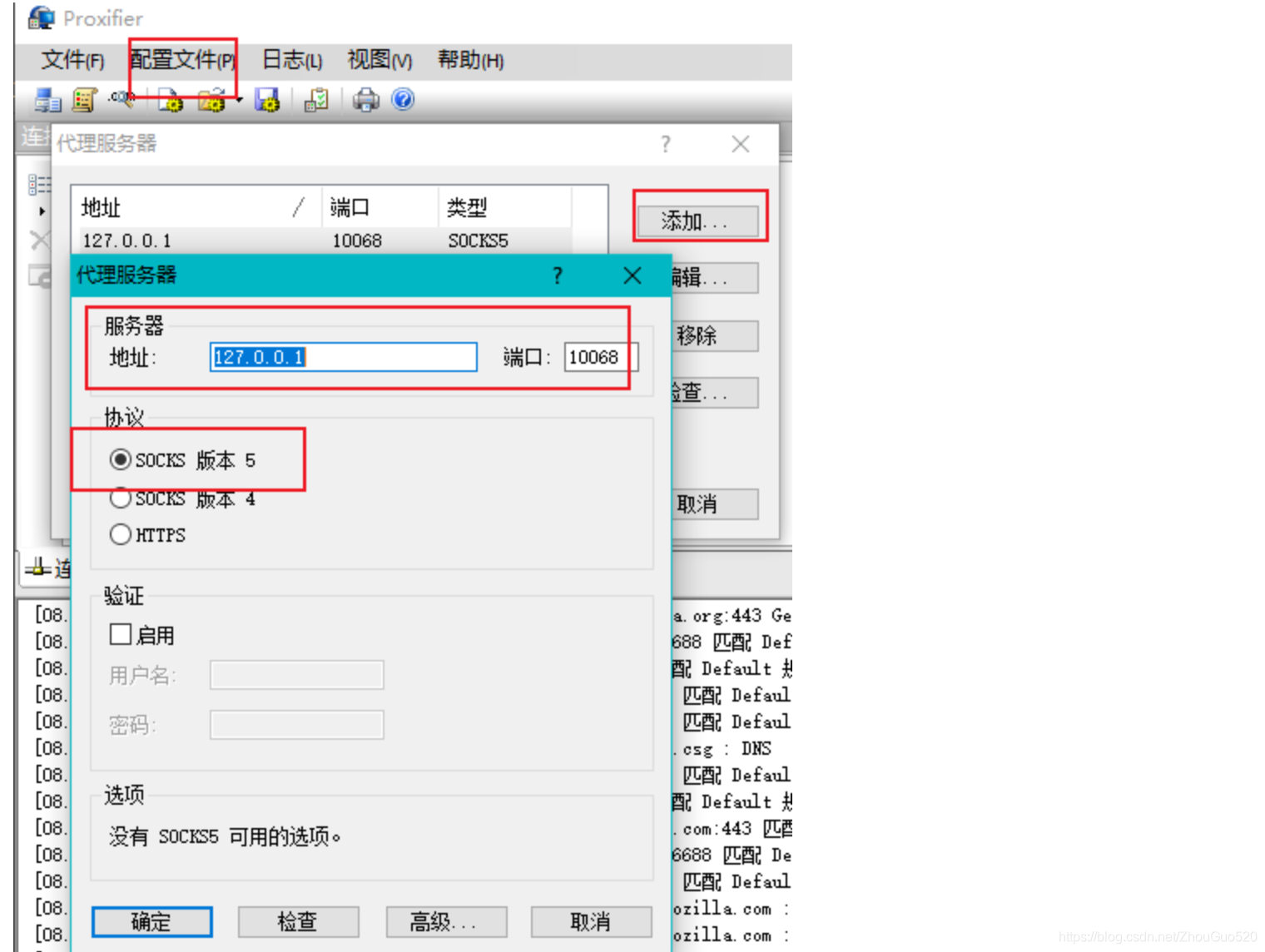Click the 地址 input field with 127.0.0.1
Screen dimensions: 1265x952
(344, 358)
